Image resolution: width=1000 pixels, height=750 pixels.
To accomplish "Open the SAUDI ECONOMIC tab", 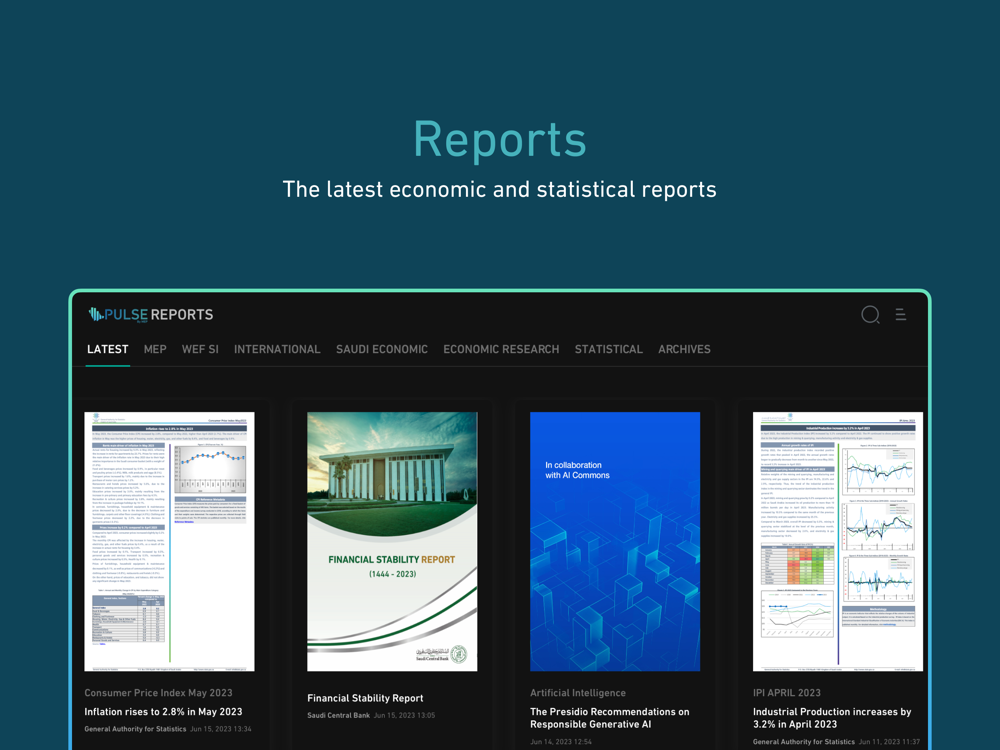I will click(x=382, y=349).
